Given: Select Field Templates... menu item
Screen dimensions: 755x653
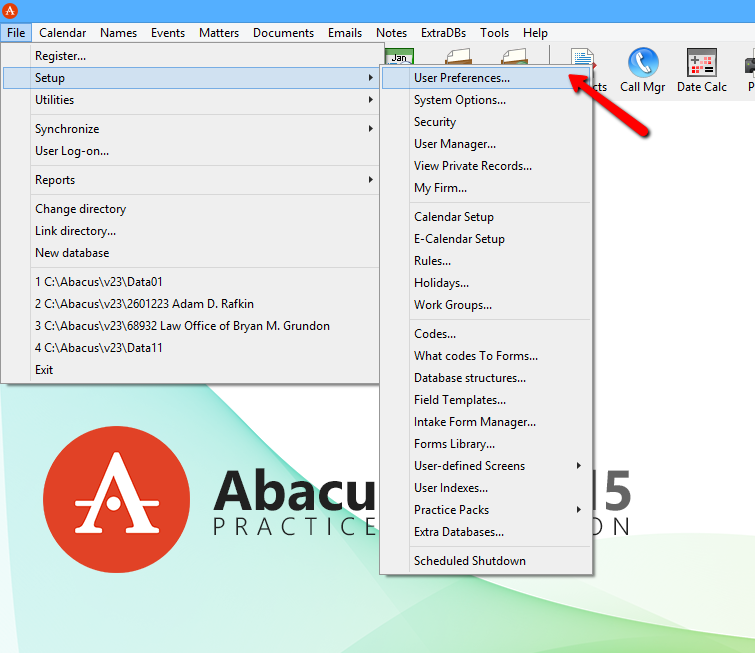Looking at the screenshot, I should [486, 400].
